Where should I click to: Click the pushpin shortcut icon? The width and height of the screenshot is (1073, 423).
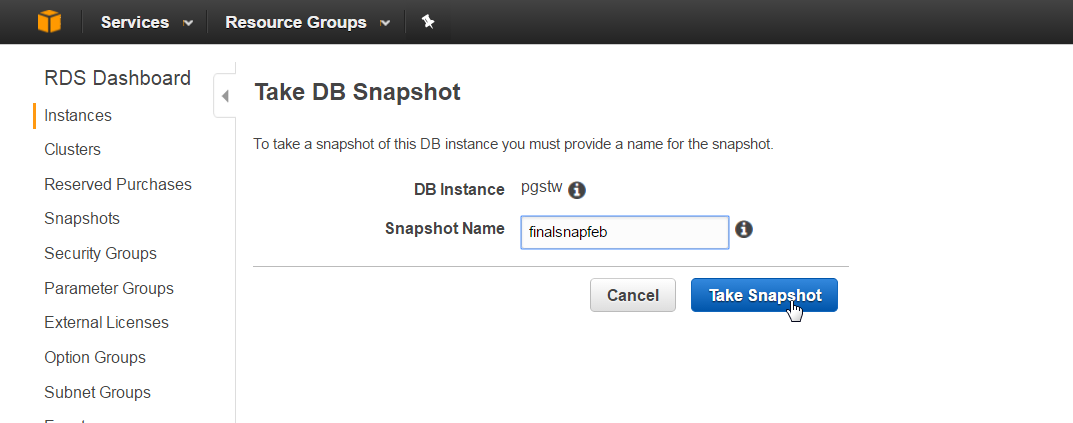[428, 22]
